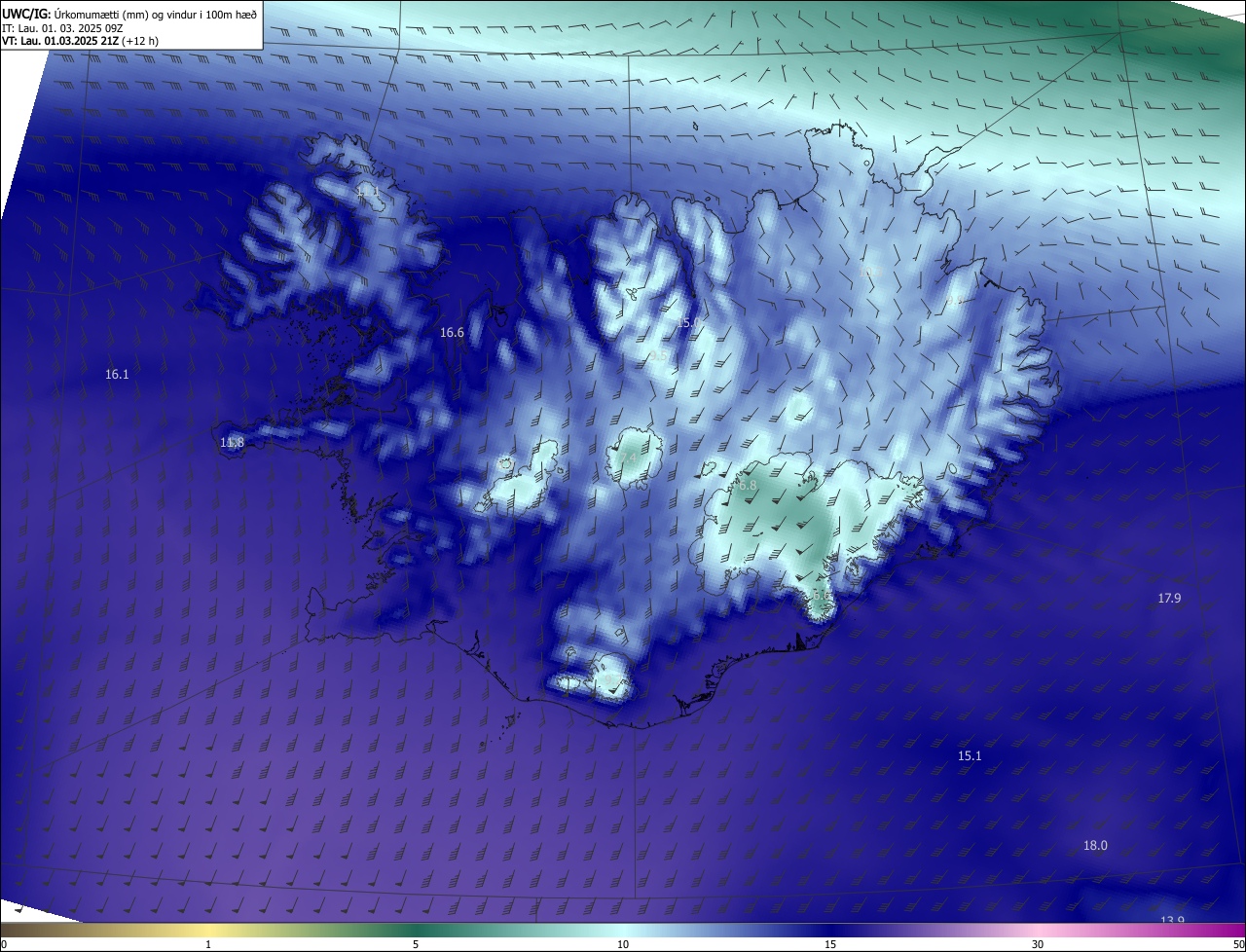Select the 15.0 value in north Iceland

point(687,322)
